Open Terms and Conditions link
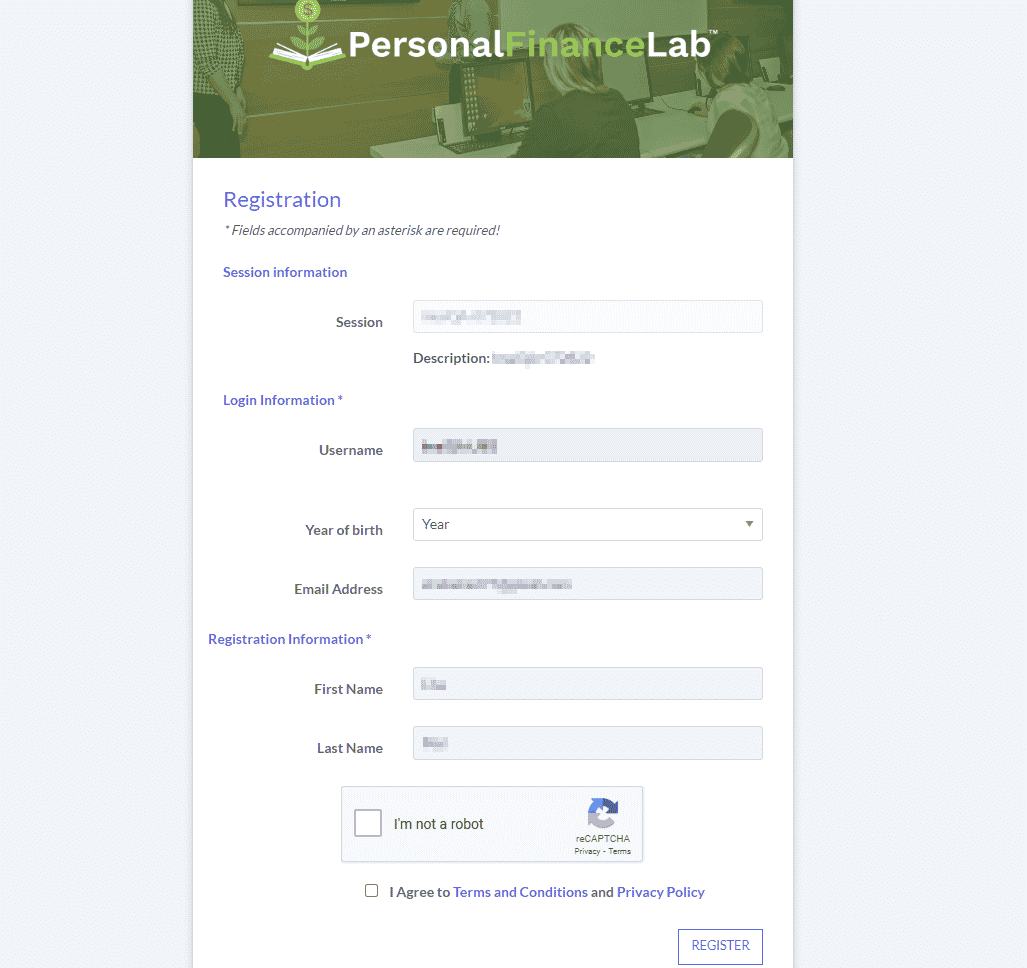Screen dimensions: 1027x968 click(520, 892)
